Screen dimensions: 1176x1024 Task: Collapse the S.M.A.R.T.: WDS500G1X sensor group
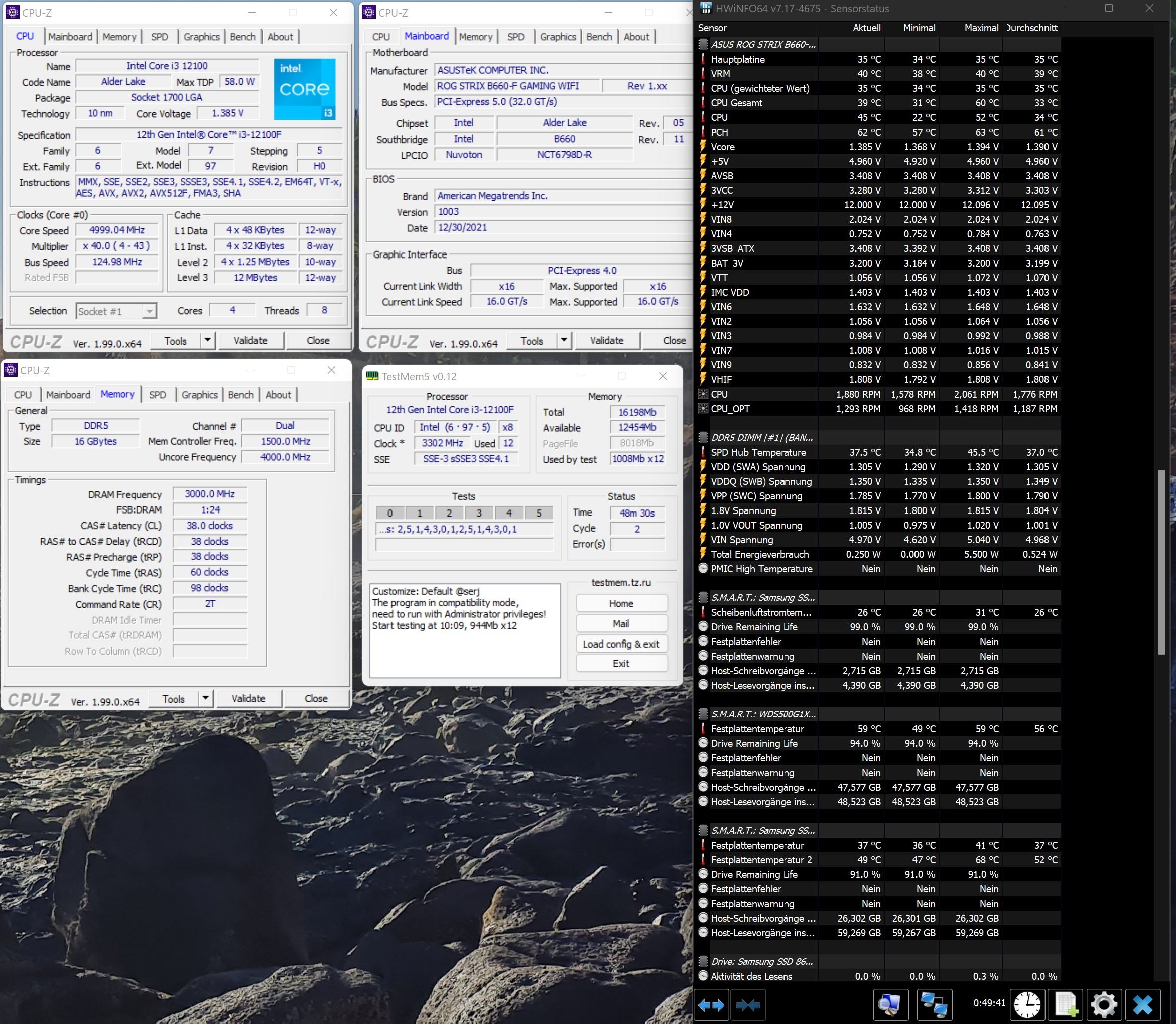[703, 714]
